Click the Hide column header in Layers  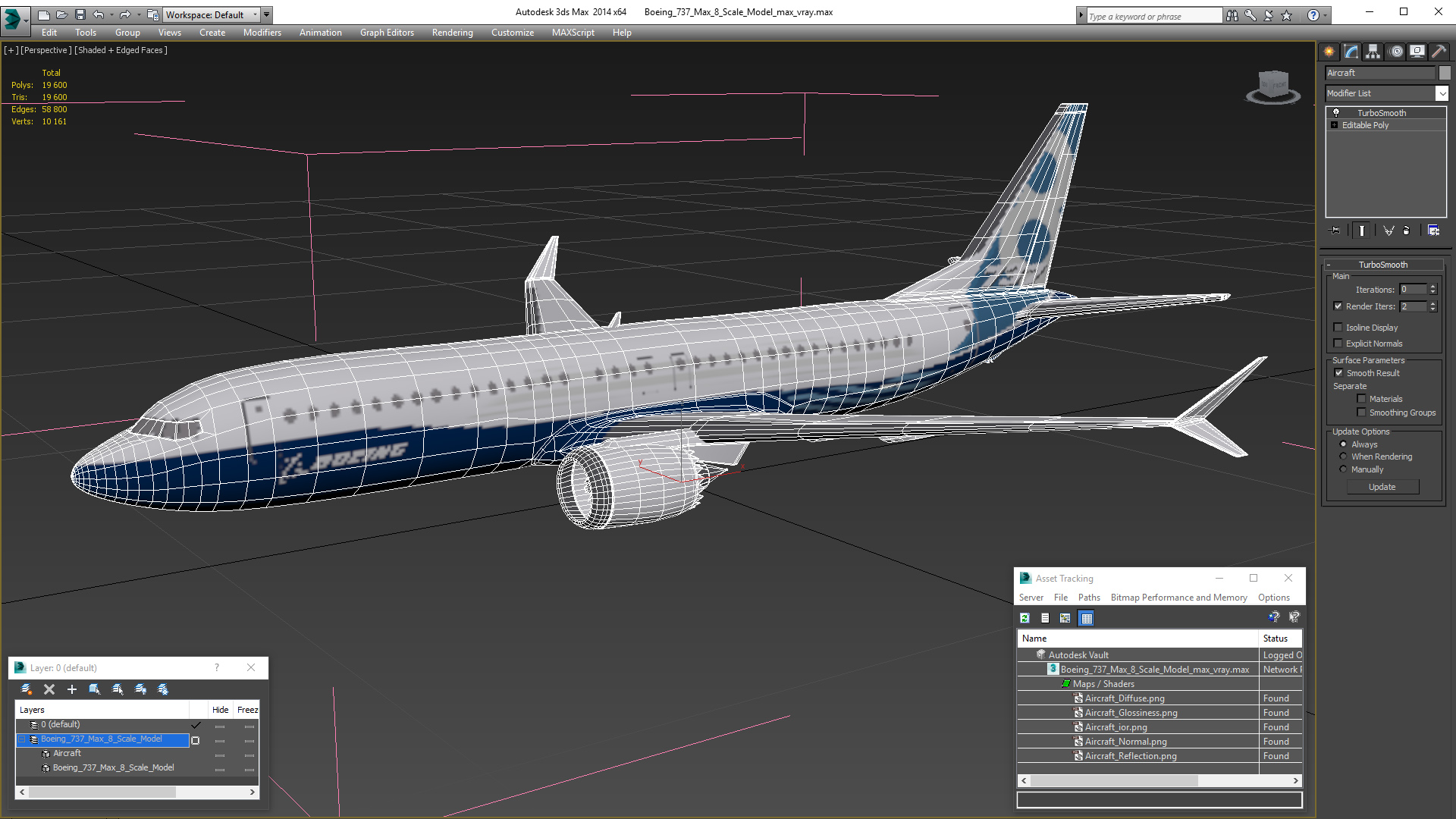coord(220,710)
